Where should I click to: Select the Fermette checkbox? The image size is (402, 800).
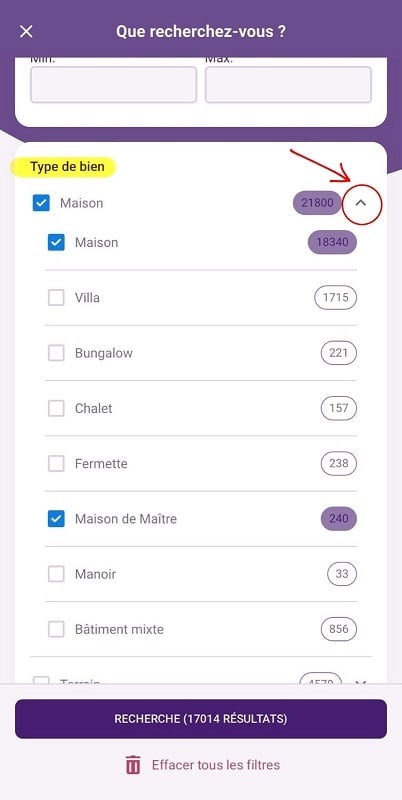pyautogui.click(x=56, y=464)
